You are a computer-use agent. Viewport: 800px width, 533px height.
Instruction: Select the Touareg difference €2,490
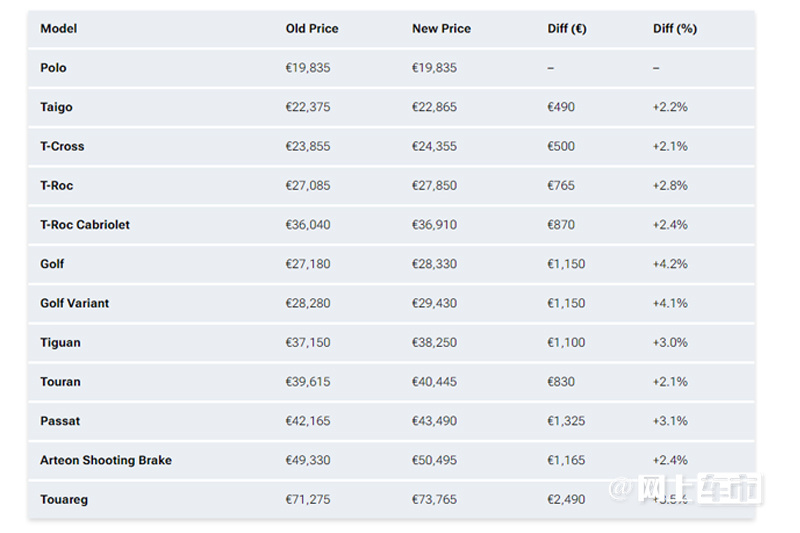[566, 500]
